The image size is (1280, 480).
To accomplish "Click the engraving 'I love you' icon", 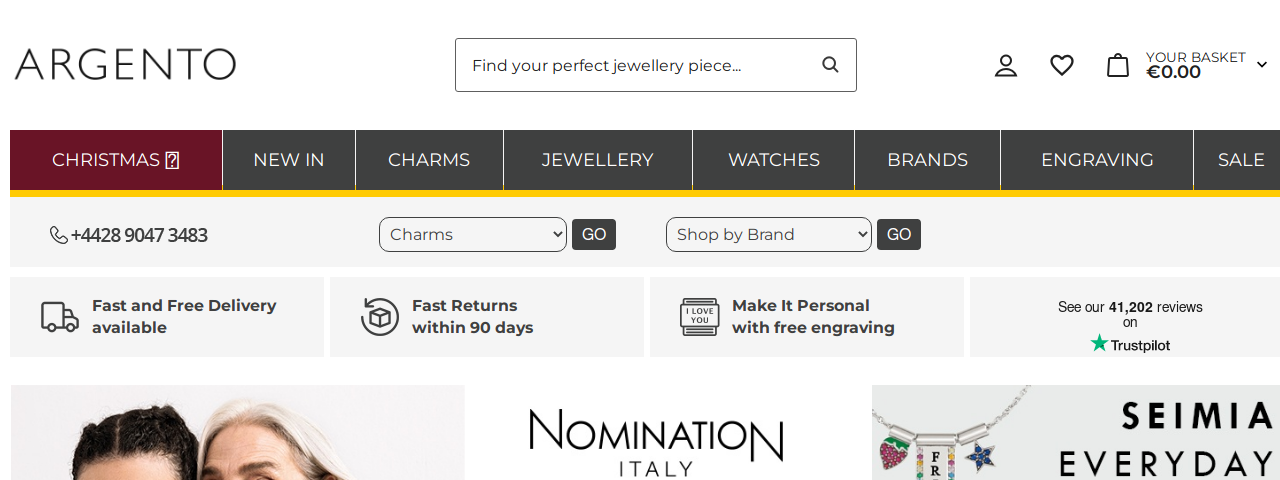I will pos(700,317).
